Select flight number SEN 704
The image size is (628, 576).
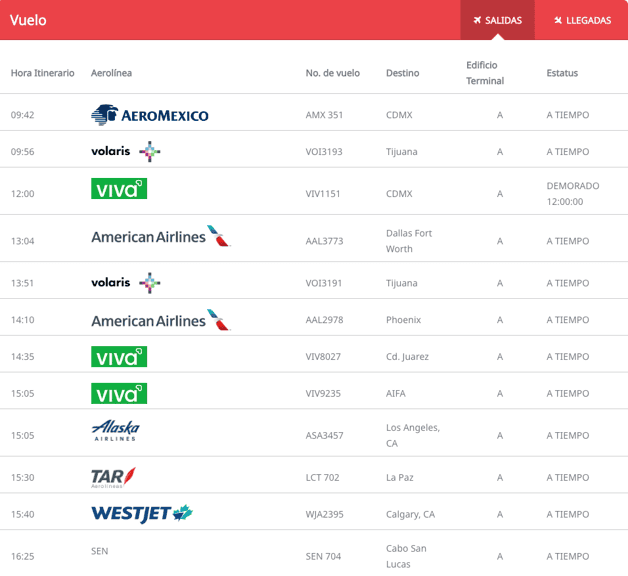pos(323,556)
